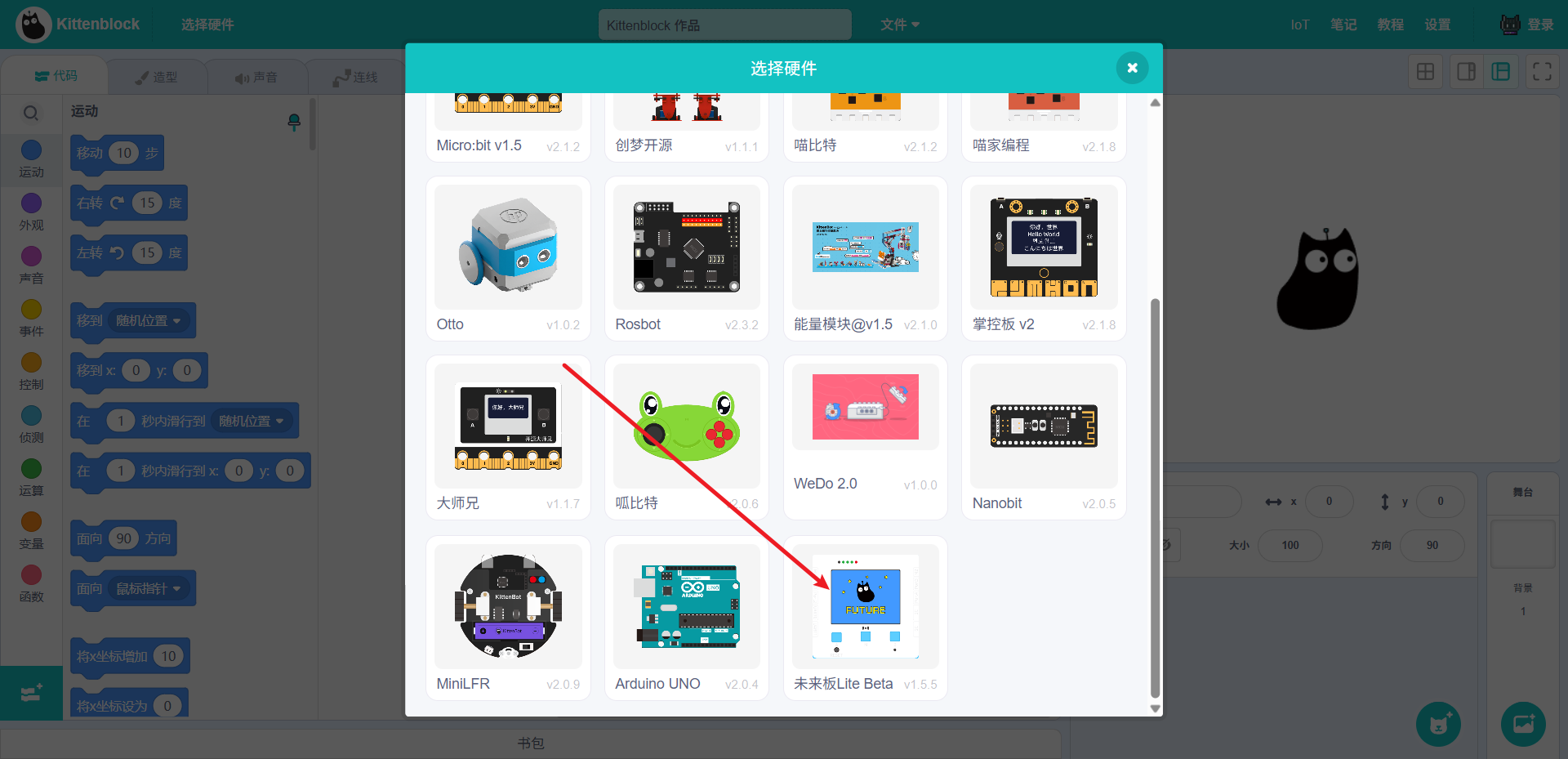Choose the 呱比特 frog hardware

686,437
